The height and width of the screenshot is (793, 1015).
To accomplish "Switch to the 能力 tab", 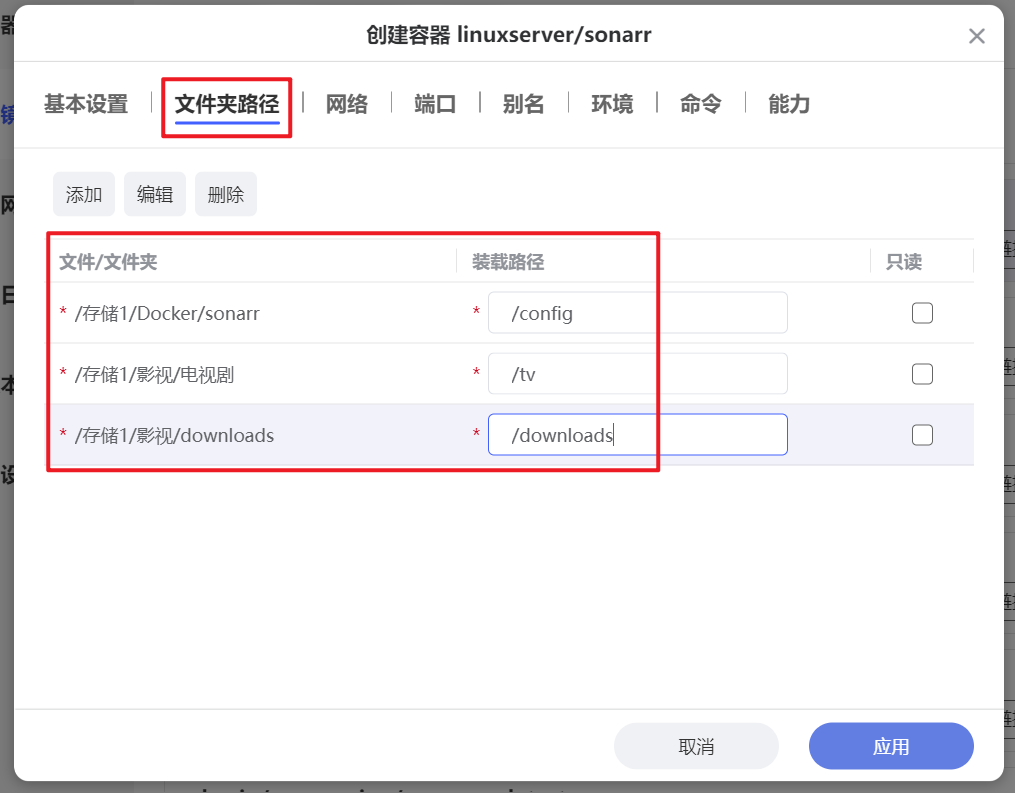I will pyautogui.click(x=789, y=104).
